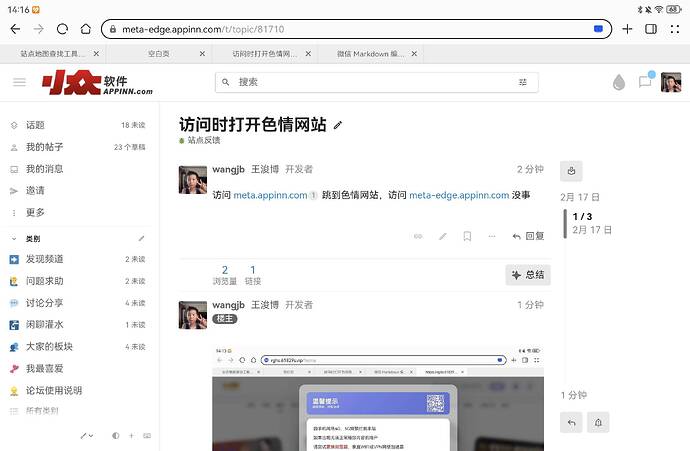This screenshot has height=451, width=690.
Task: Open the 问题求助 category
Action: pyautogui.click(x=77, y=281)
